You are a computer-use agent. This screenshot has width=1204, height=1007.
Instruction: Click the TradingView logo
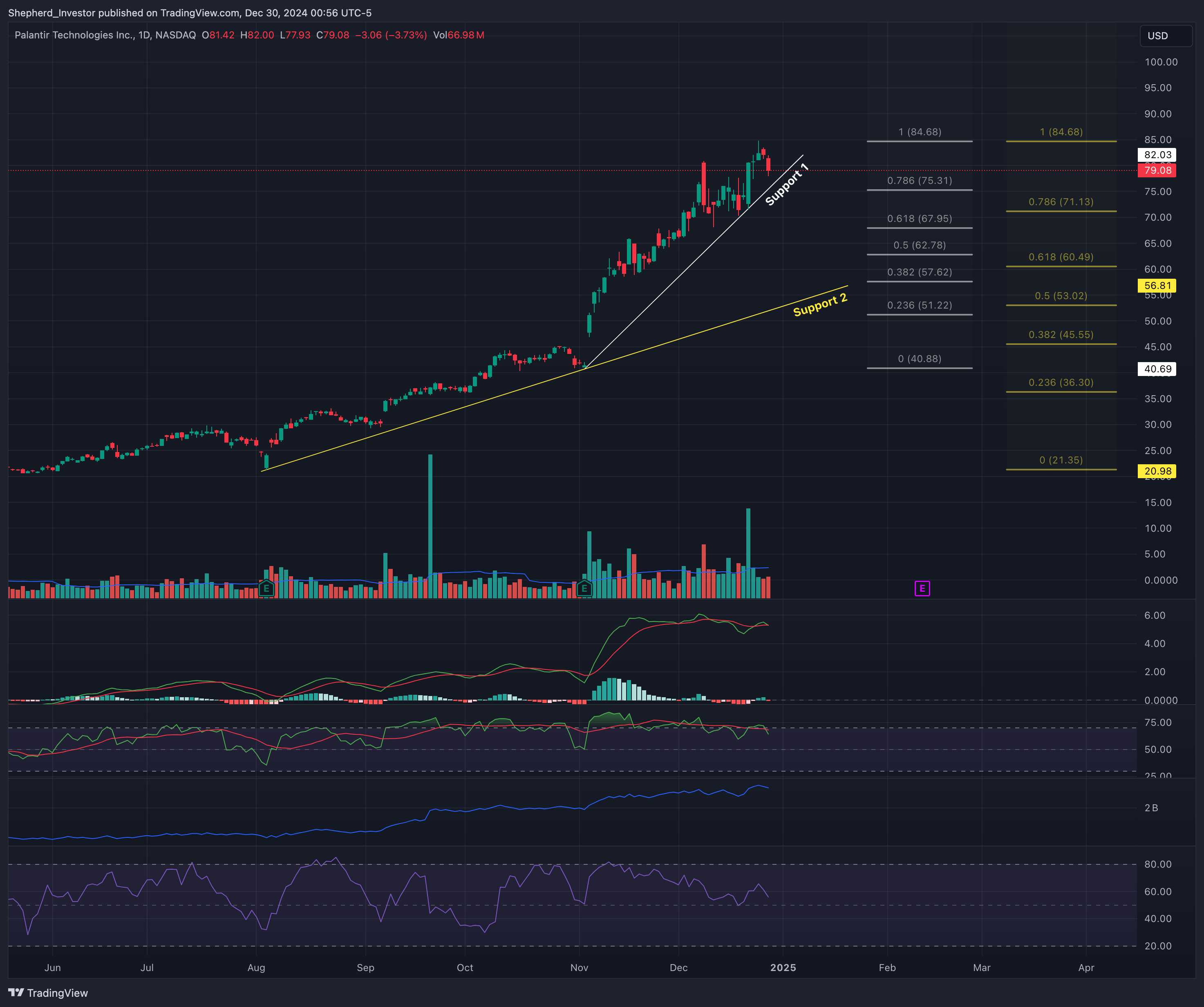point(48,993)
